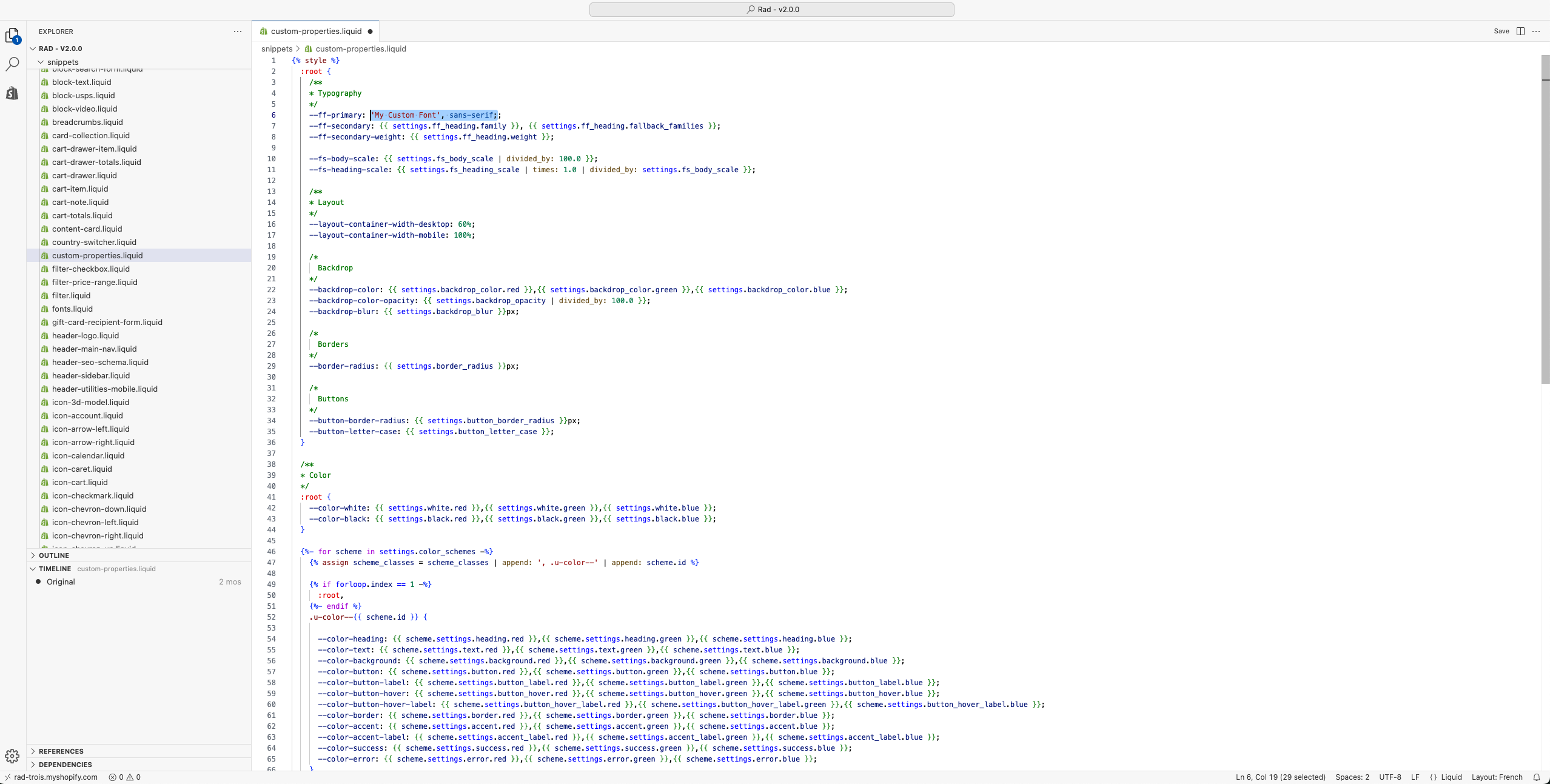
Task: Collapse the TIMELINE section
Action: (55, 569)
